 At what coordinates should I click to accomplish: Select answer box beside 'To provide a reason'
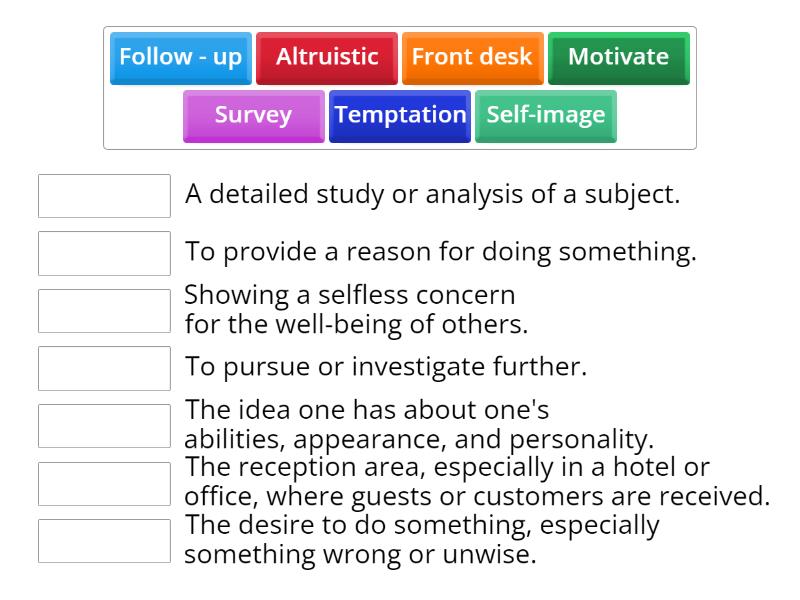(x=104, y=253)
